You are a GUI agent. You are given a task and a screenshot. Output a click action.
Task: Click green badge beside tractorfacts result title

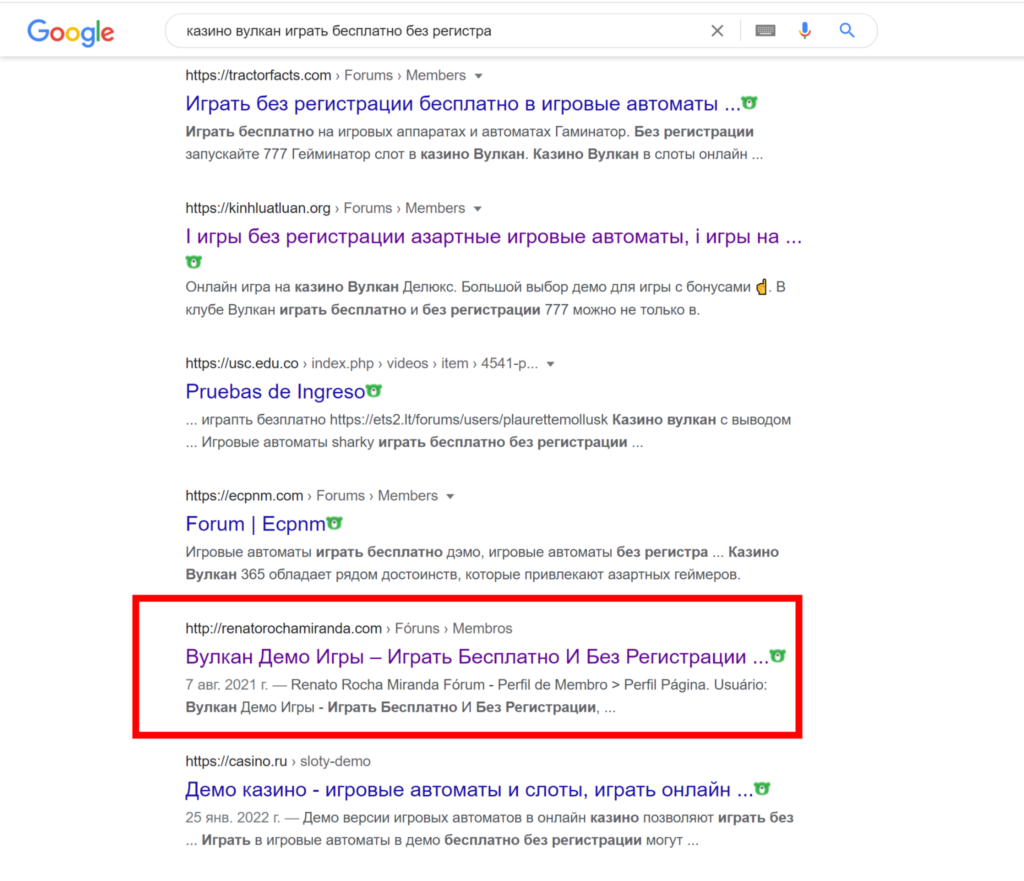(x=750, y=103)
